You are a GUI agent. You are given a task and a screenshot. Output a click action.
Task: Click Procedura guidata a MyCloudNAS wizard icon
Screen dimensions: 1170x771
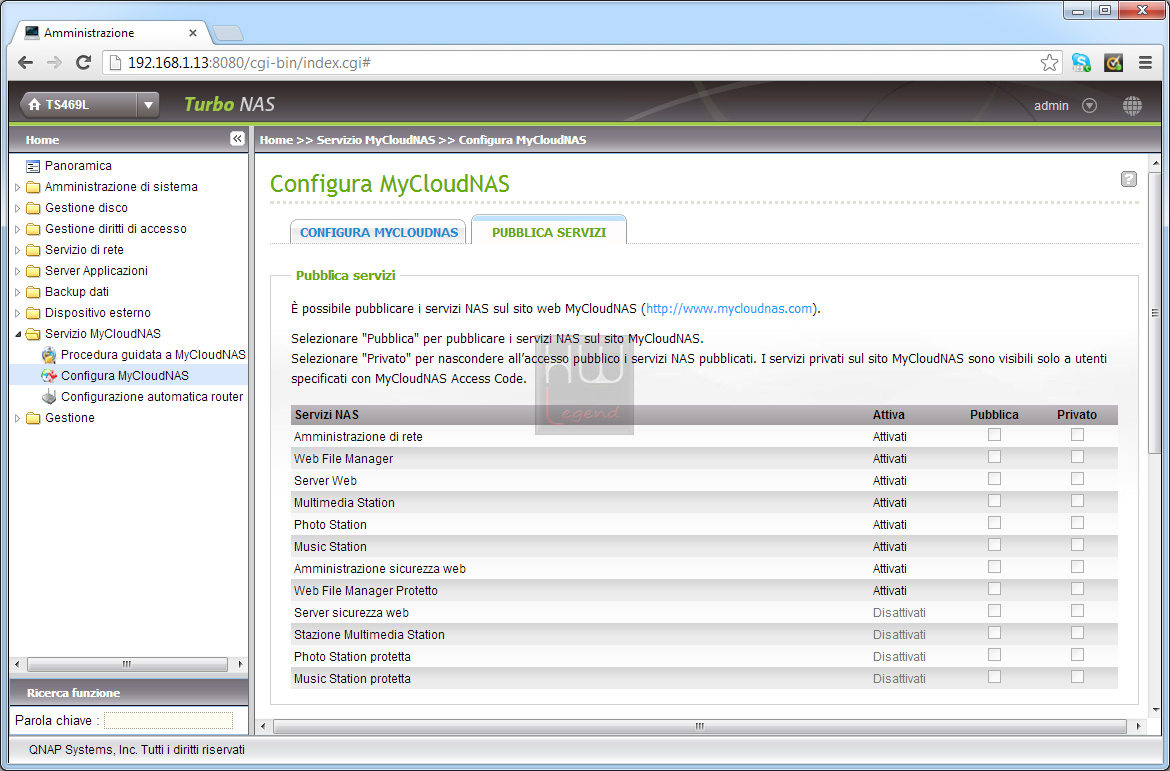[x=49, y=355]
